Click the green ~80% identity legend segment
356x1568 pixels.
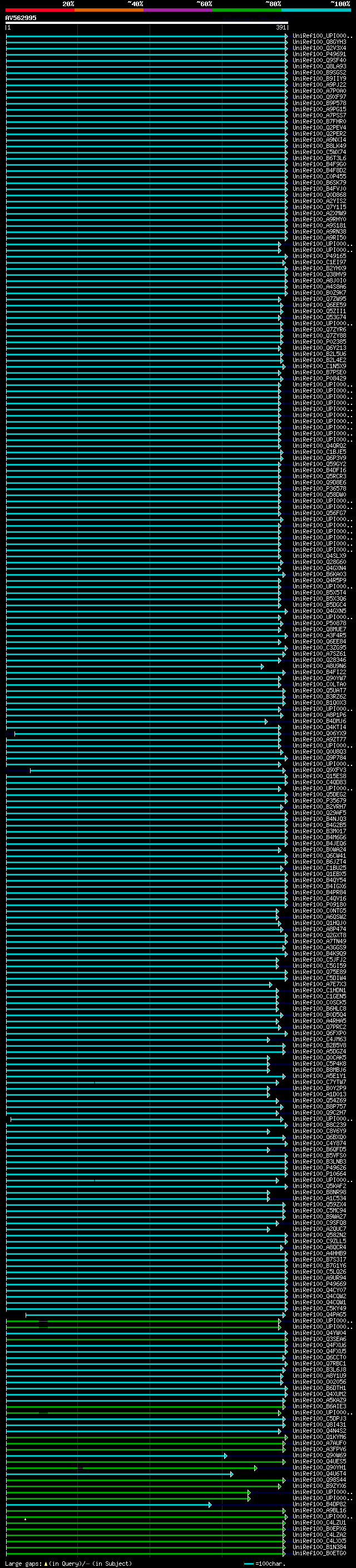(x=247, y=10)
